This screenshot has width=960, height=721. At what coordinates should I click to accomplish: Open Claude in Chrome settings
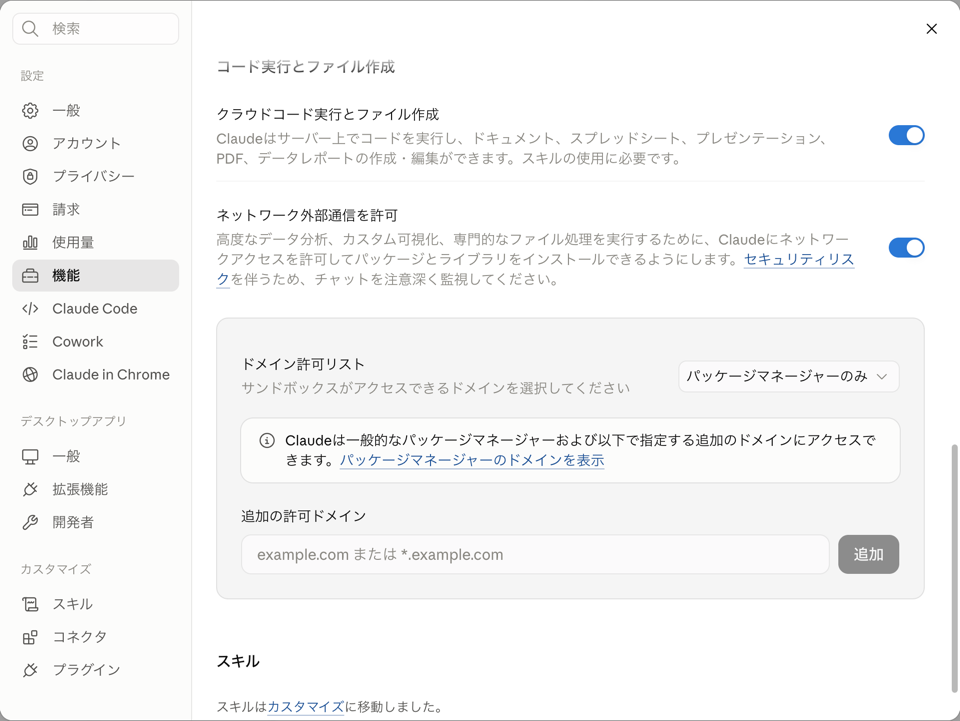(96, 375)
